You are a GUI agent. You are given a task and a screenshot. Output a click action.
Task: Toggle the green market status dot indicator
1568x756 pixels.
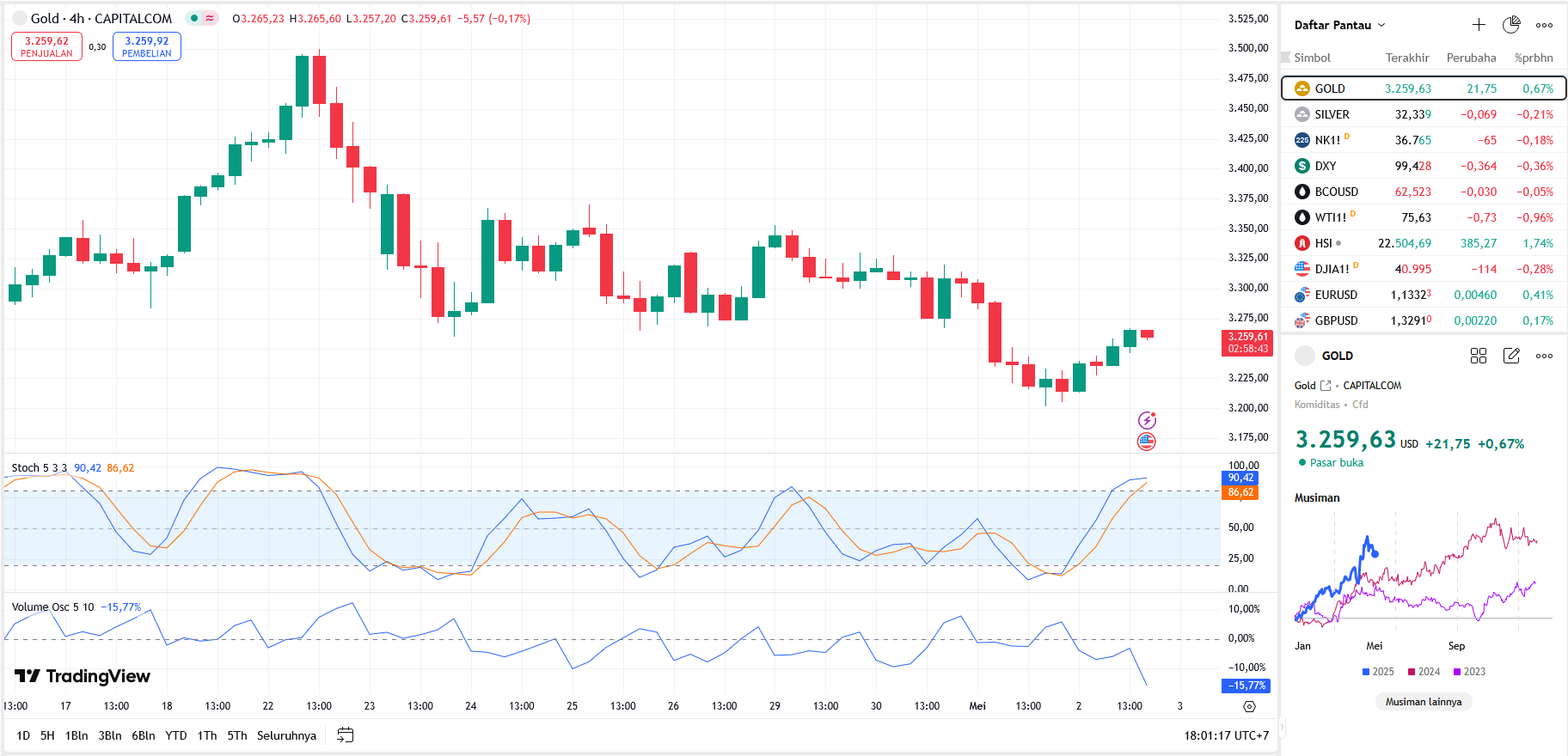195,18
